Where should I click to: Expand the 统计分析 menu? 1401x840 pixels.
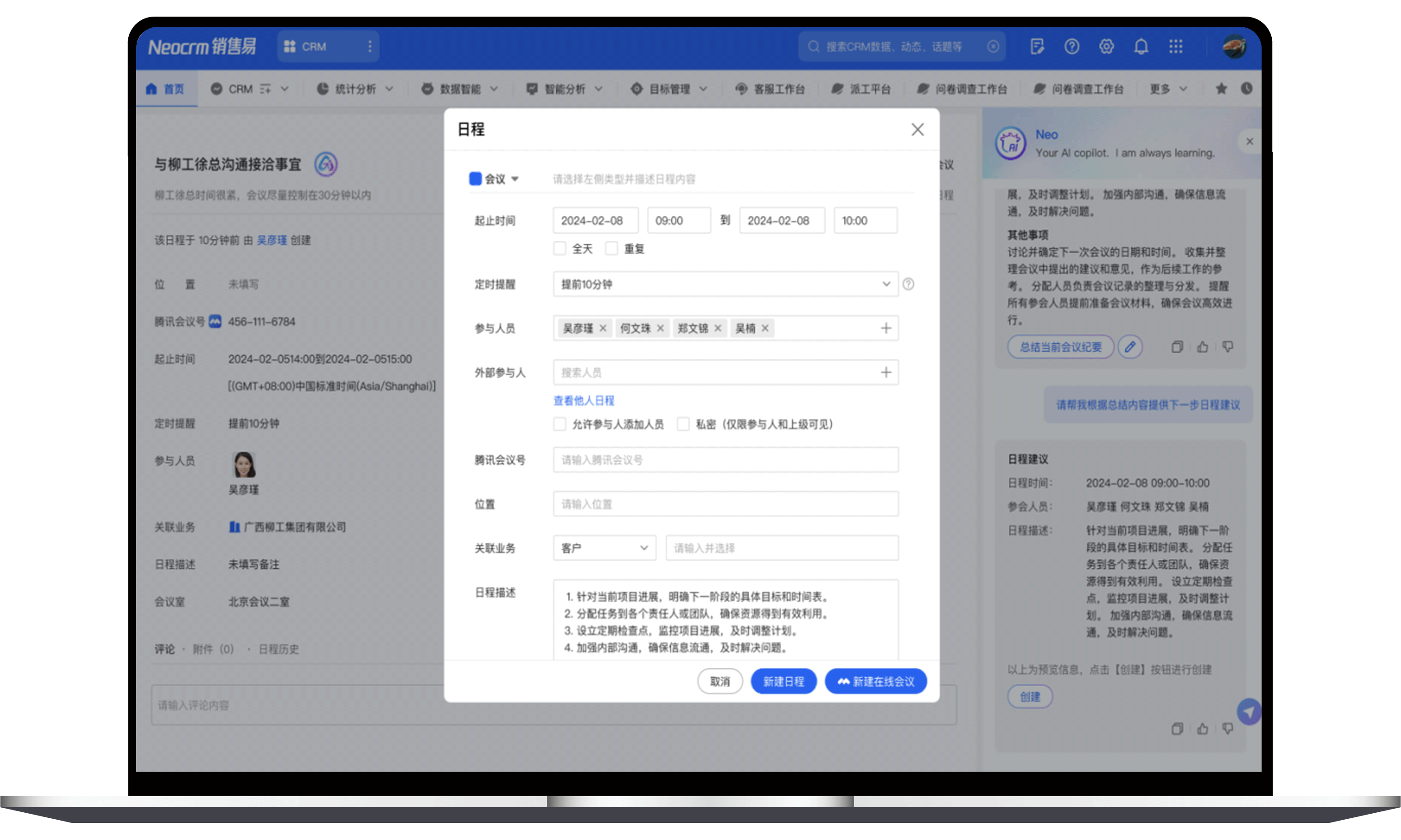click(389, 89)
